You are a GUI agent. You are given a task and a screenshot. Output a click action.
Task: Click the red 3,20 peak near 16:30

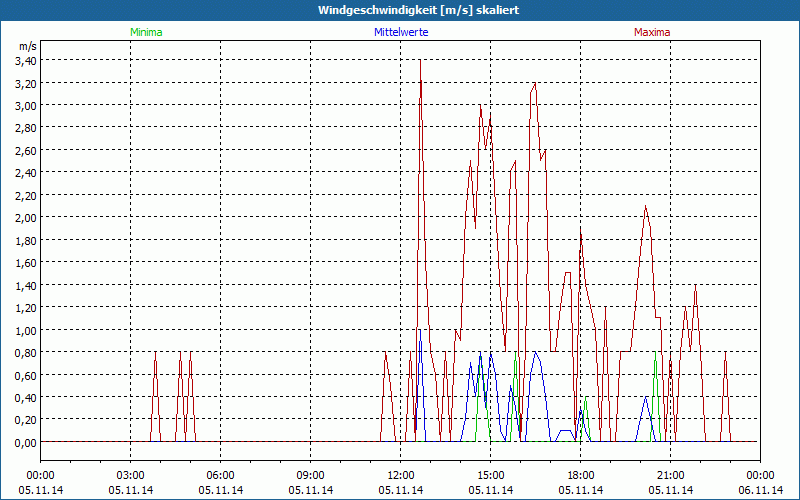(x=534, y=83)
